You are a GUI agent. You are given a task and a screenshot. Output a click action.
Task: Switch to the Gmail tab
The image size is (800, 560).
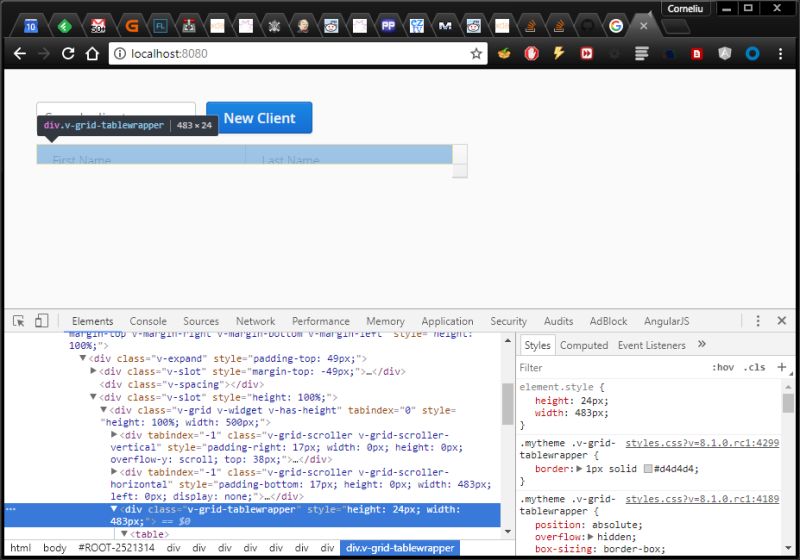(x=98, y=26)
